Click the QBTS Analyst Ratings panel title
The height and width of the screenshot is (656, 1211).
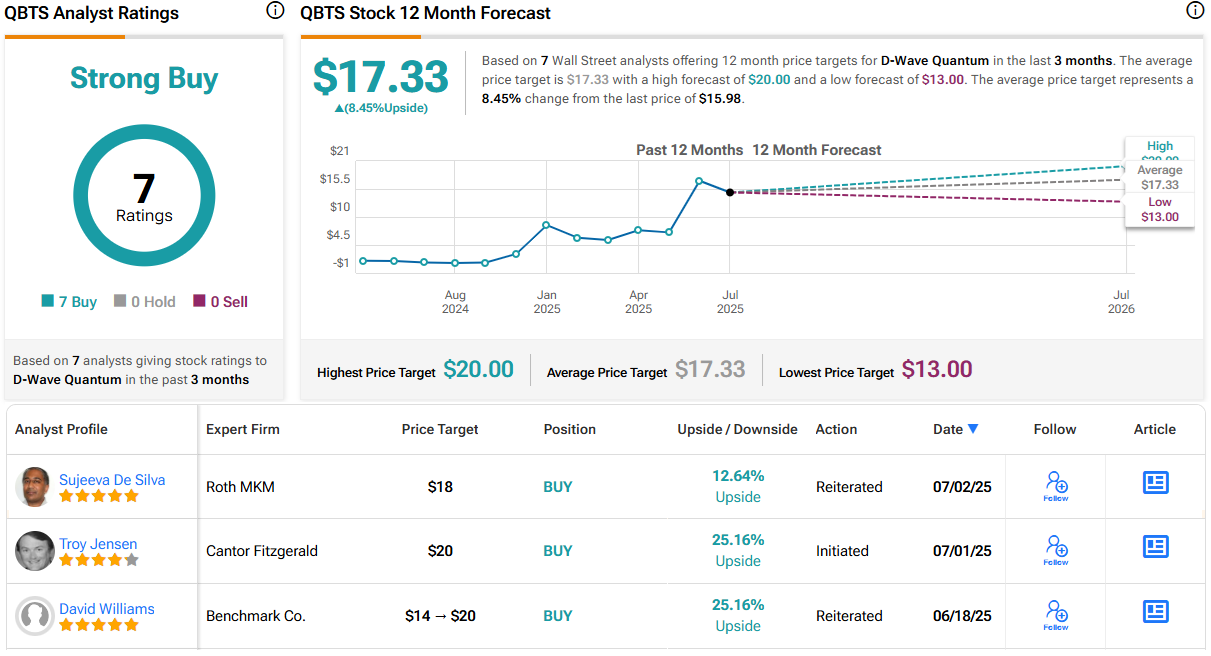pos(92,13)
